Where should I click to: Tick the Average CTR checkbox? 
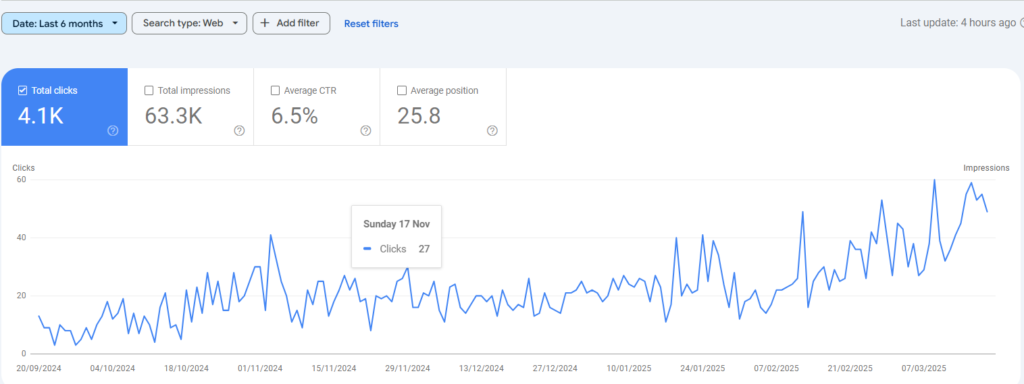click(x=275, y=91)
